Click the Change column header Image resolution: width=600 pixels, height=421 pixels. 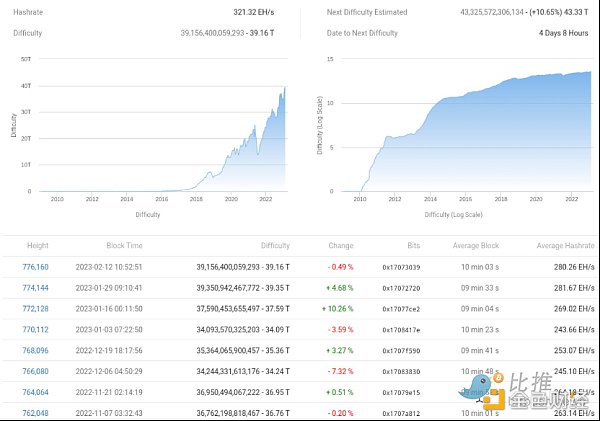[x=340, y=245]
